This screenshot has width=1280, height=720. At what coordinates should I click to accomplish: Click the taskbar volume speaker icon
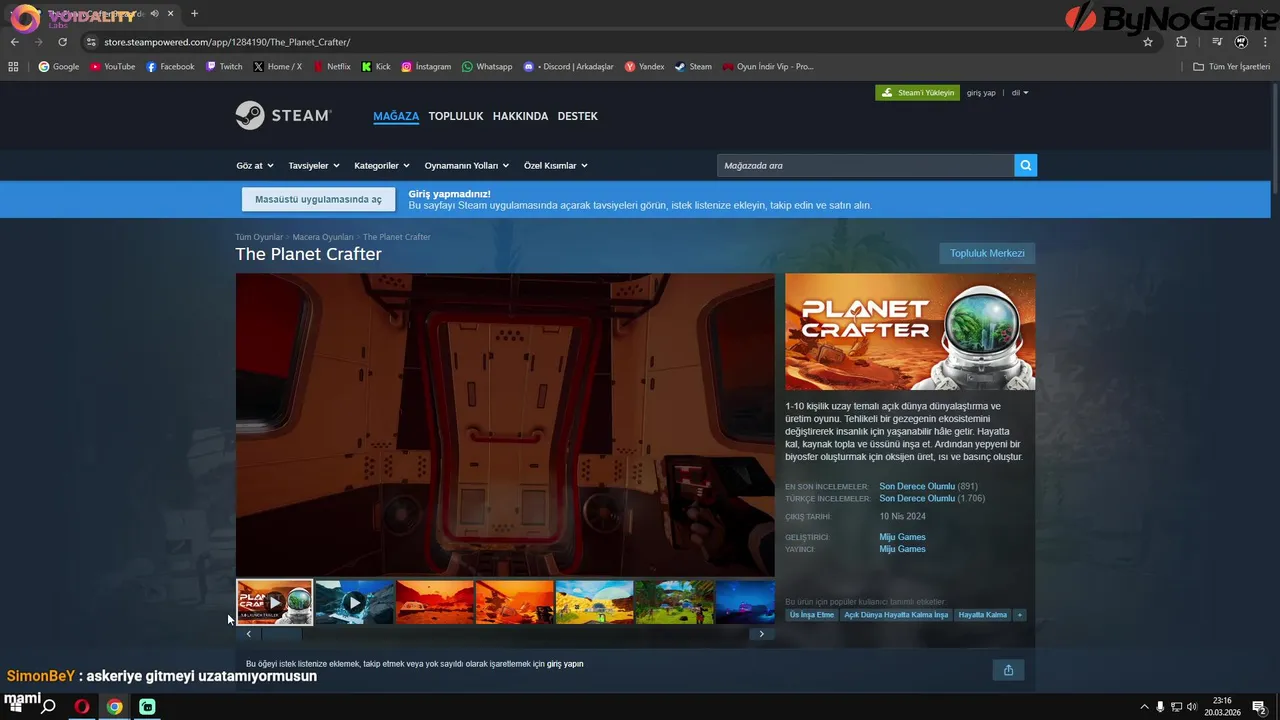[1192, 707]
